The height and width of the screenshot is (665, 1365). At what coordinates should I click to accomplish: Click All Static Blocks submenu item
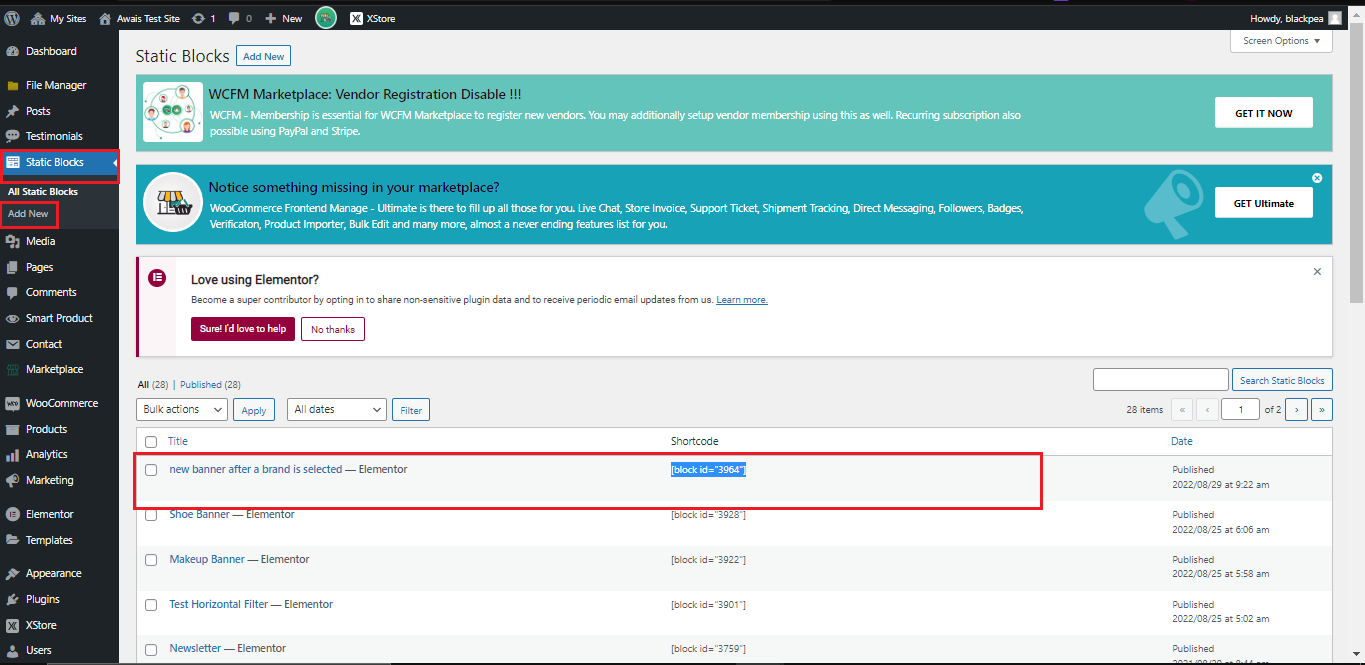pyautogui.click(x=43, y=191)
